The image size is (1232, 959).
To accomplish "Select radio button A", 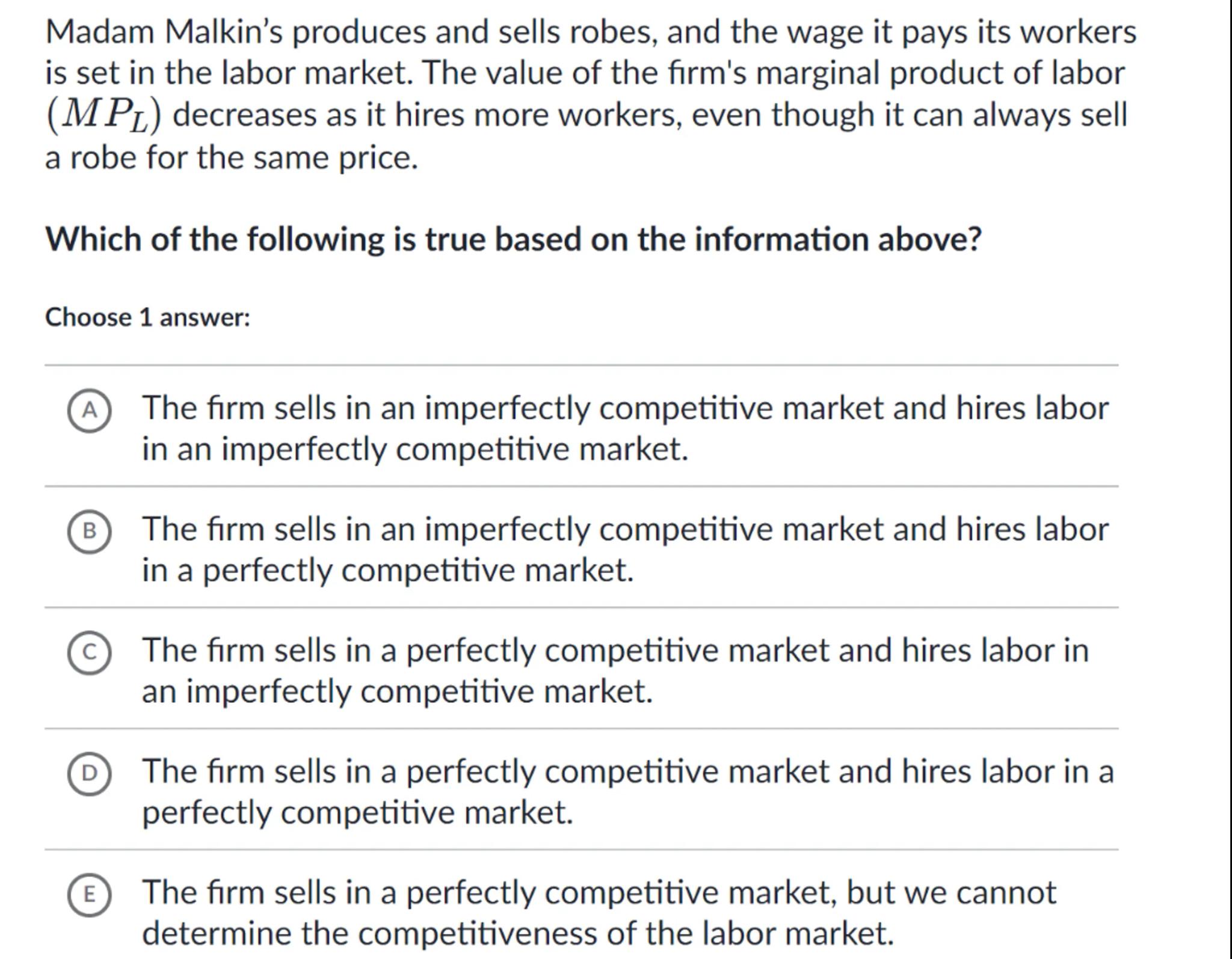I will click(x=89, y=411).
